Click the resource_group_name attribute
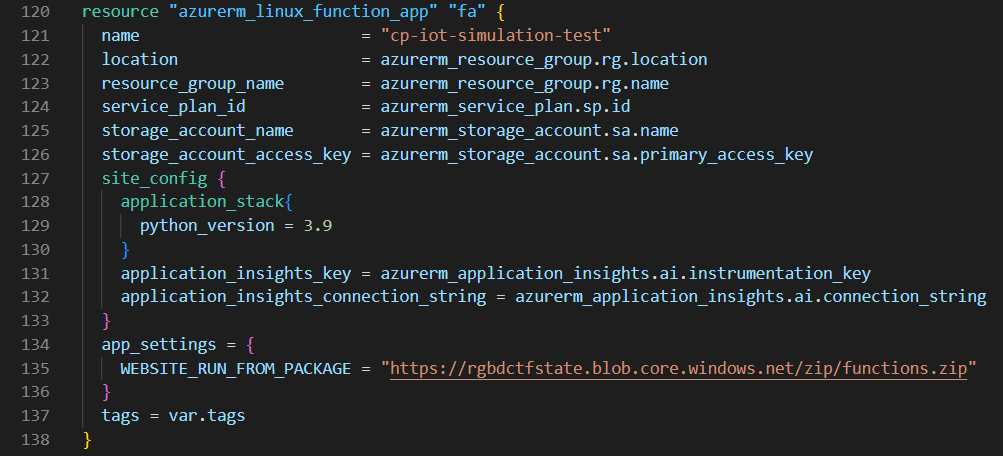Viewport: 1003px width, 456px height. [x=193, y=84]
